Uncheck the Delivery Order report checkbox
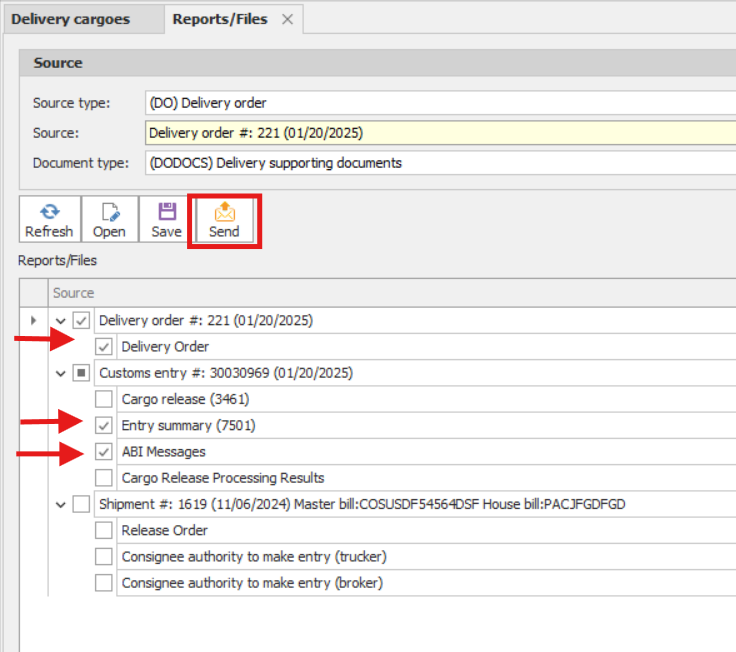This screenshot has width=736, height=652. (104, 347)
